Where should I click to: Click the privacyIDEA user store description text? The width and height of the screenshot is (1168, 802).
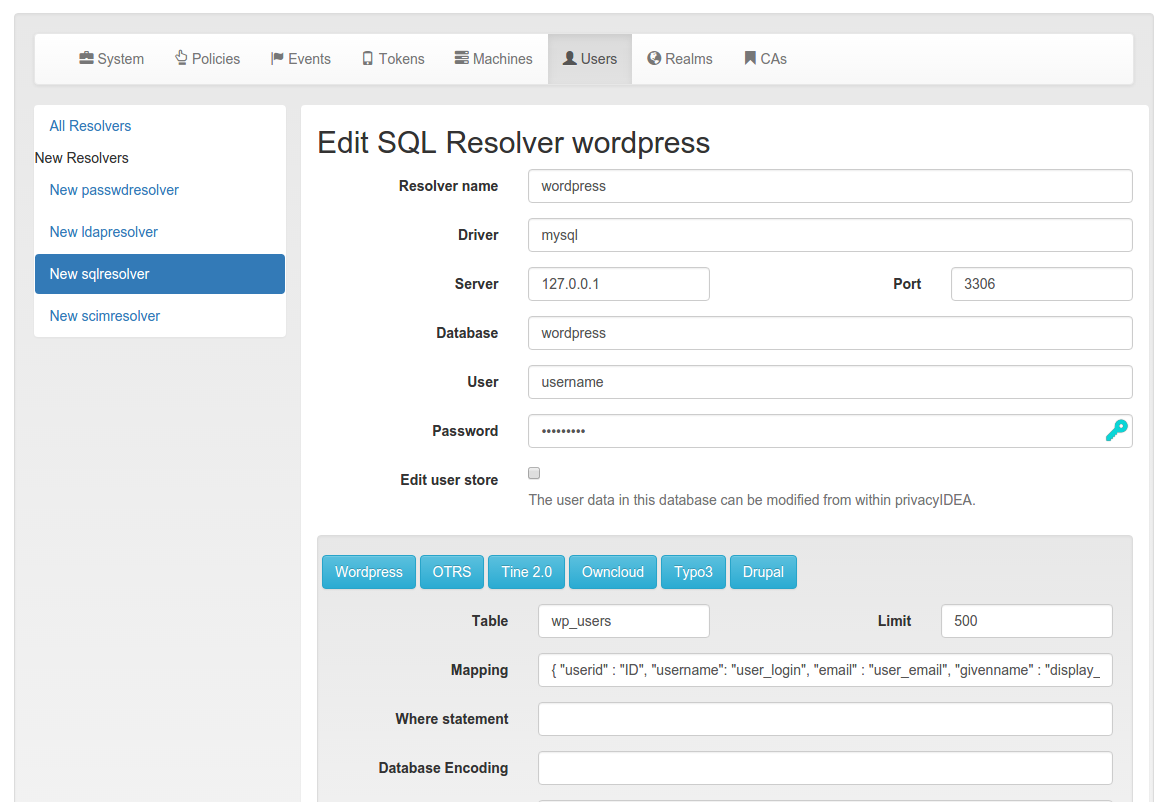click(x=752, y=500)
